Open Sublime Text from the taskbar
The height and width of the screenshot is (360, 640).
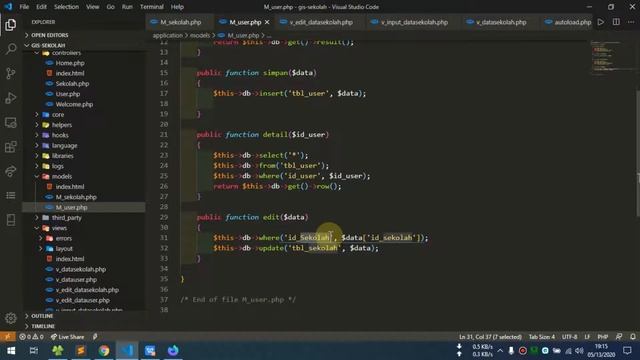(81, 351)
